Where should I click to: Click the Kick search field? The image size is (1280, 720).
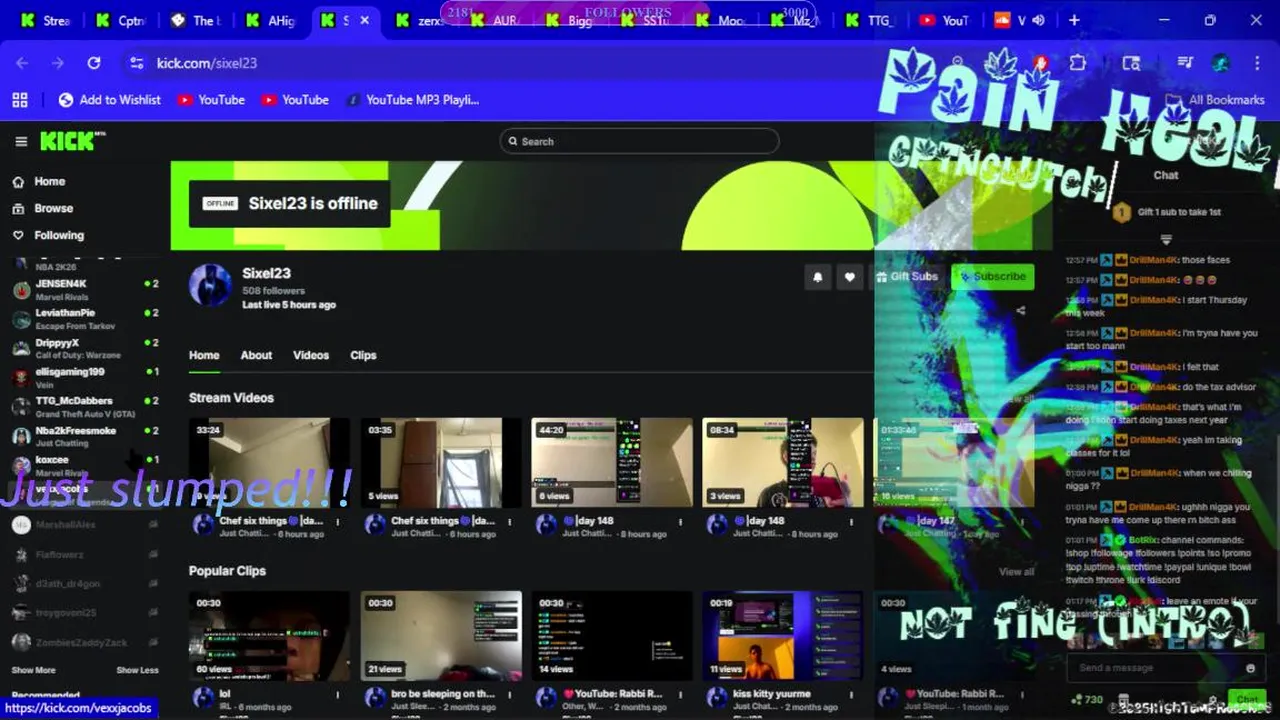click(x=639, y=141)
